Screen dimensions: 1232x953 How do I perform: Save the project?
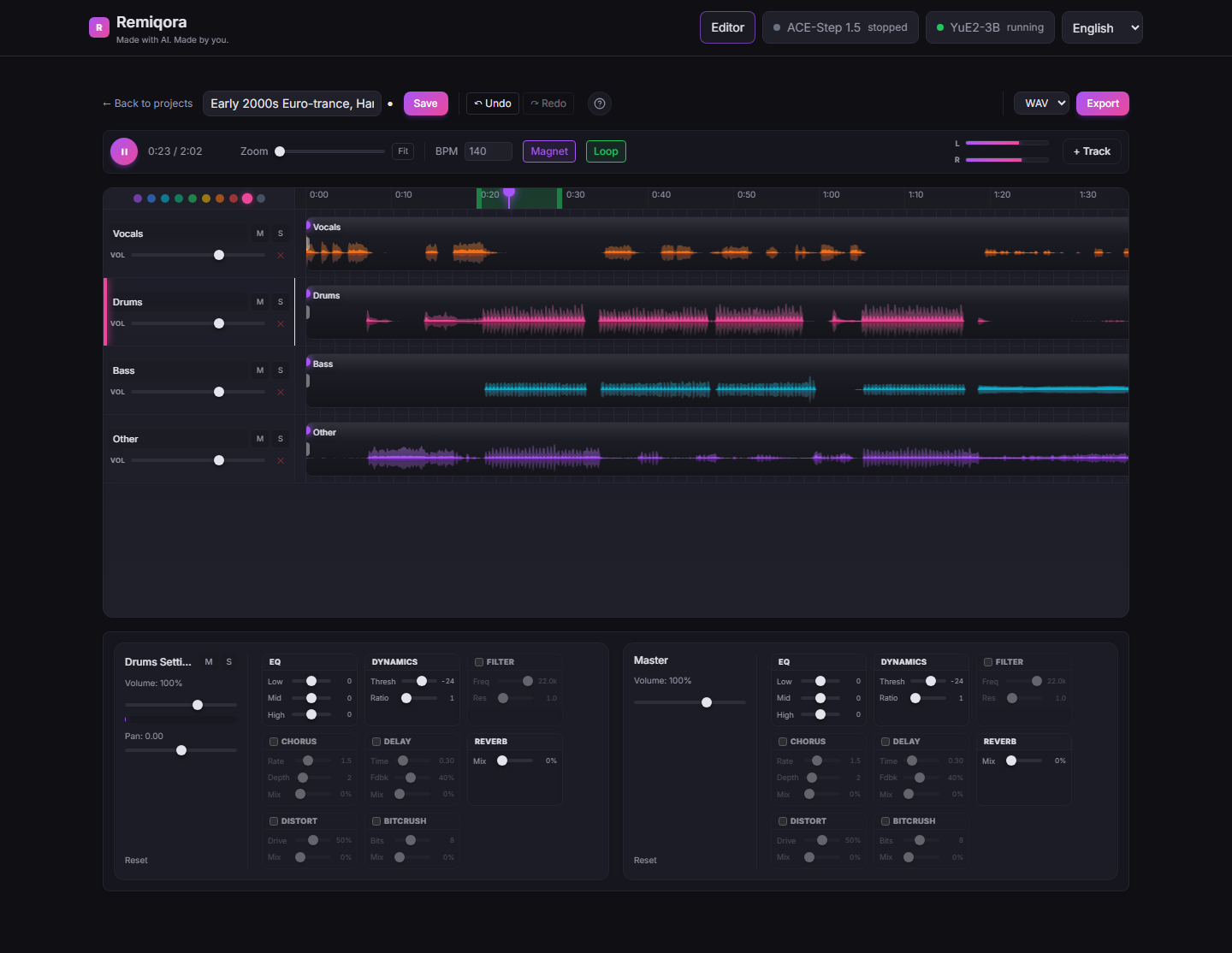426,104
